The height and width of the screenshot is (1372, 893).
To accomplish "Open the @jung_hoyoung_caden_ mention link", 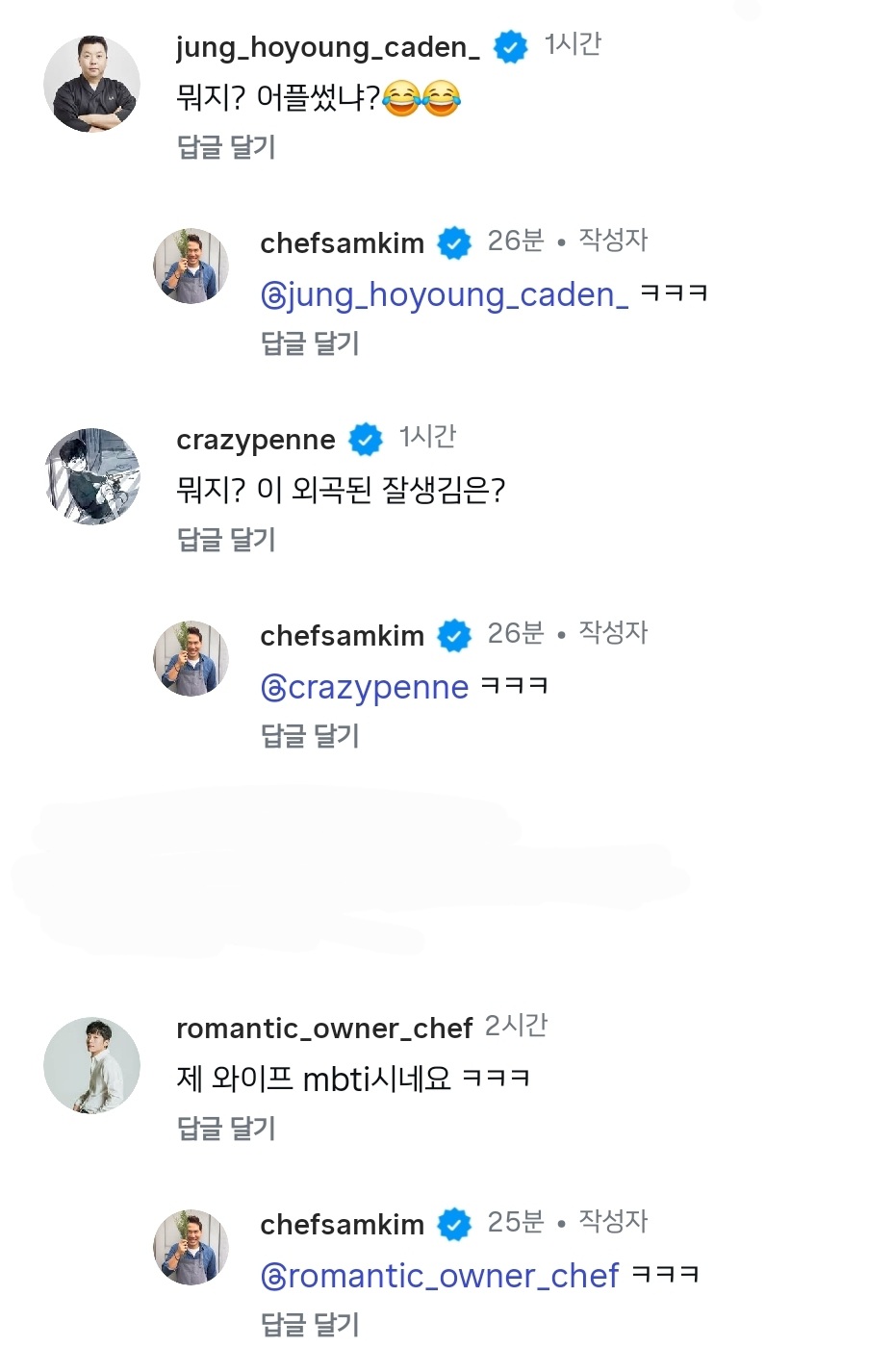I will point(444,294).
